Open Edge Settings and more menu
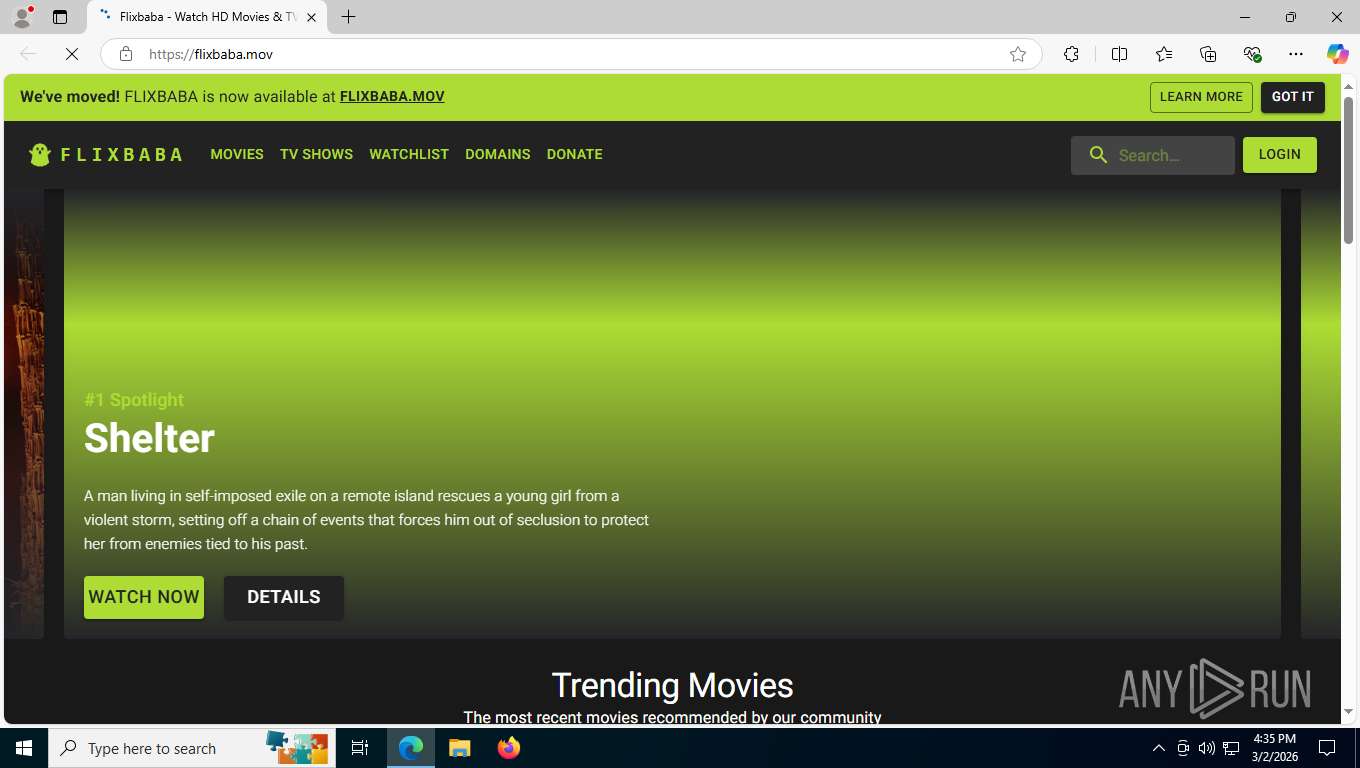Viewport: 1360px width, 768px height. [x=1296, y=54]
